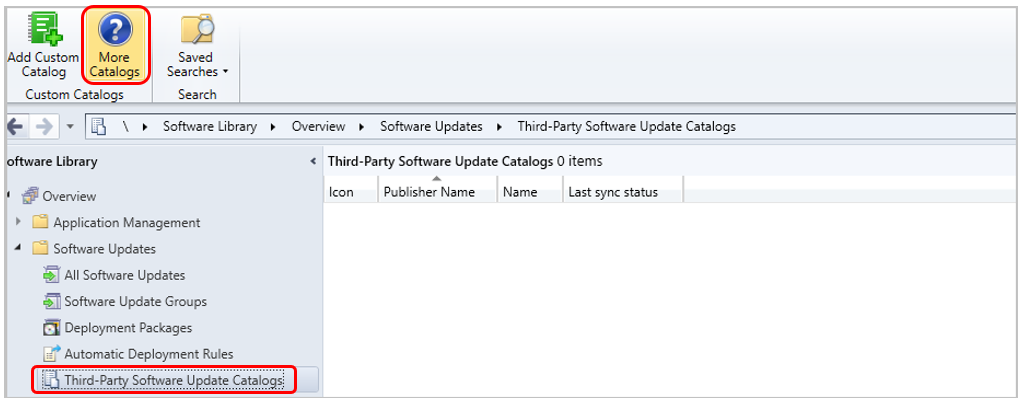
Task: Click the Overview node icon
Action: tap(31, 196)
